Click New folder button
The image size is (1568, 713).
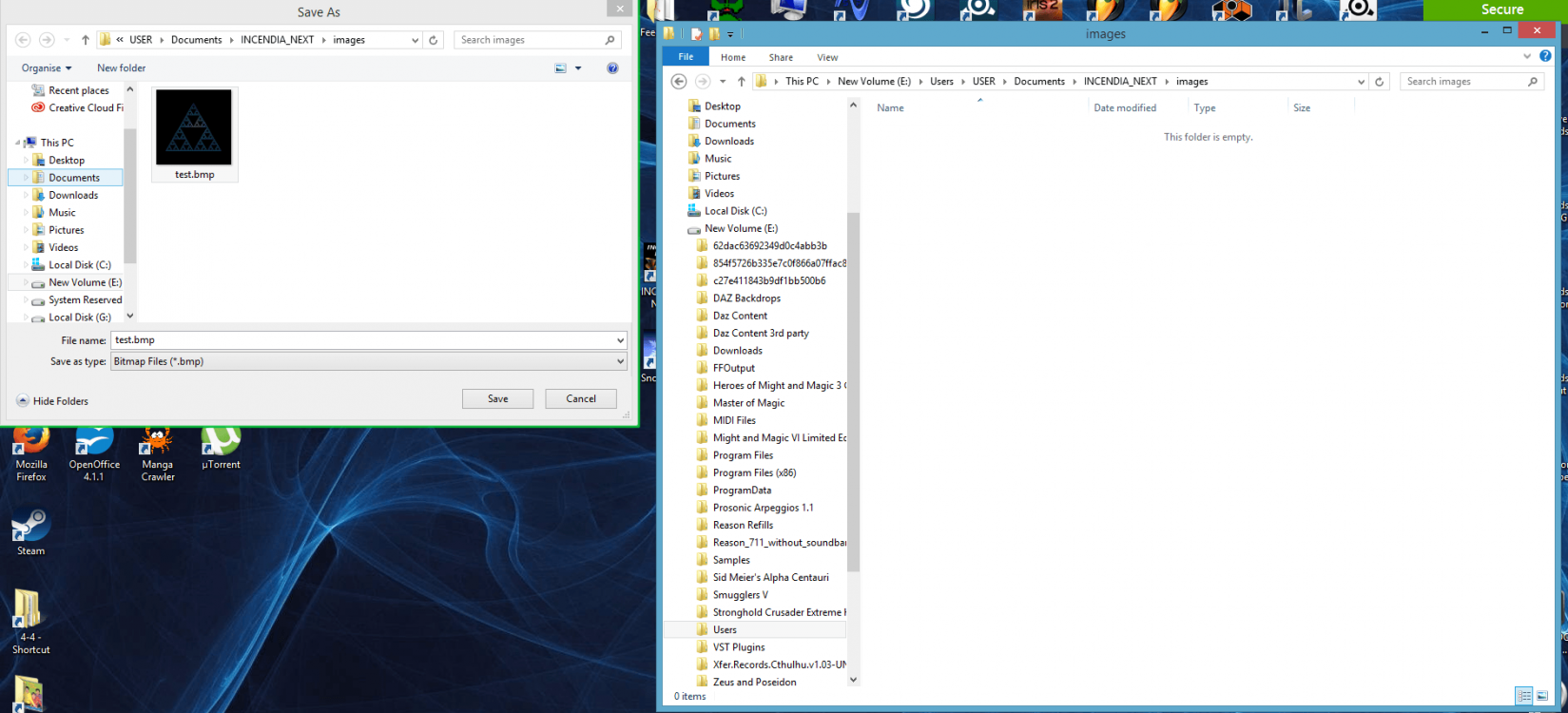tap(122, 68)
